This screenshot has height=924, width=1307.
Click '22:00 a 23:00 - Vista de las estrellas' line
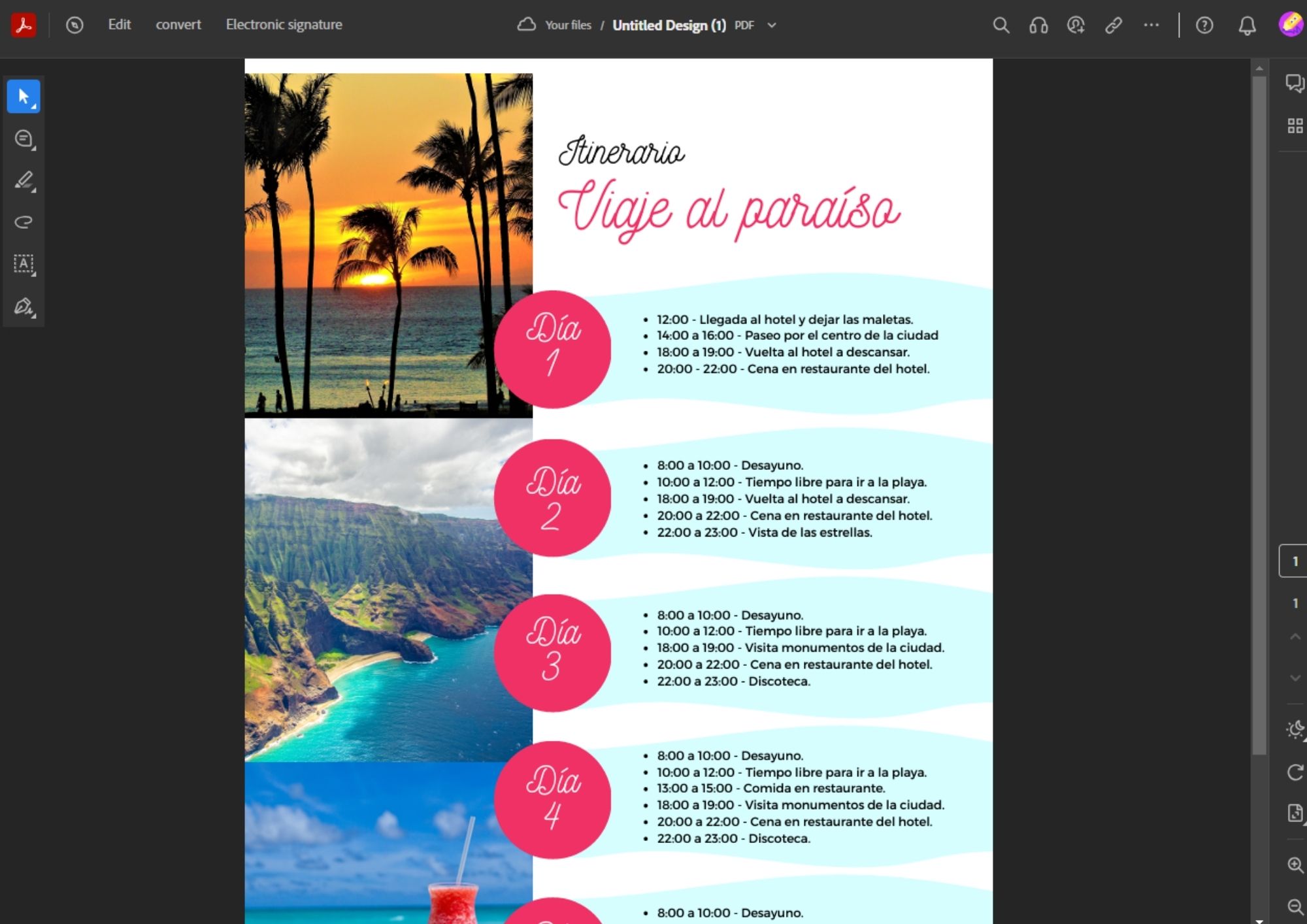(765, 533)
